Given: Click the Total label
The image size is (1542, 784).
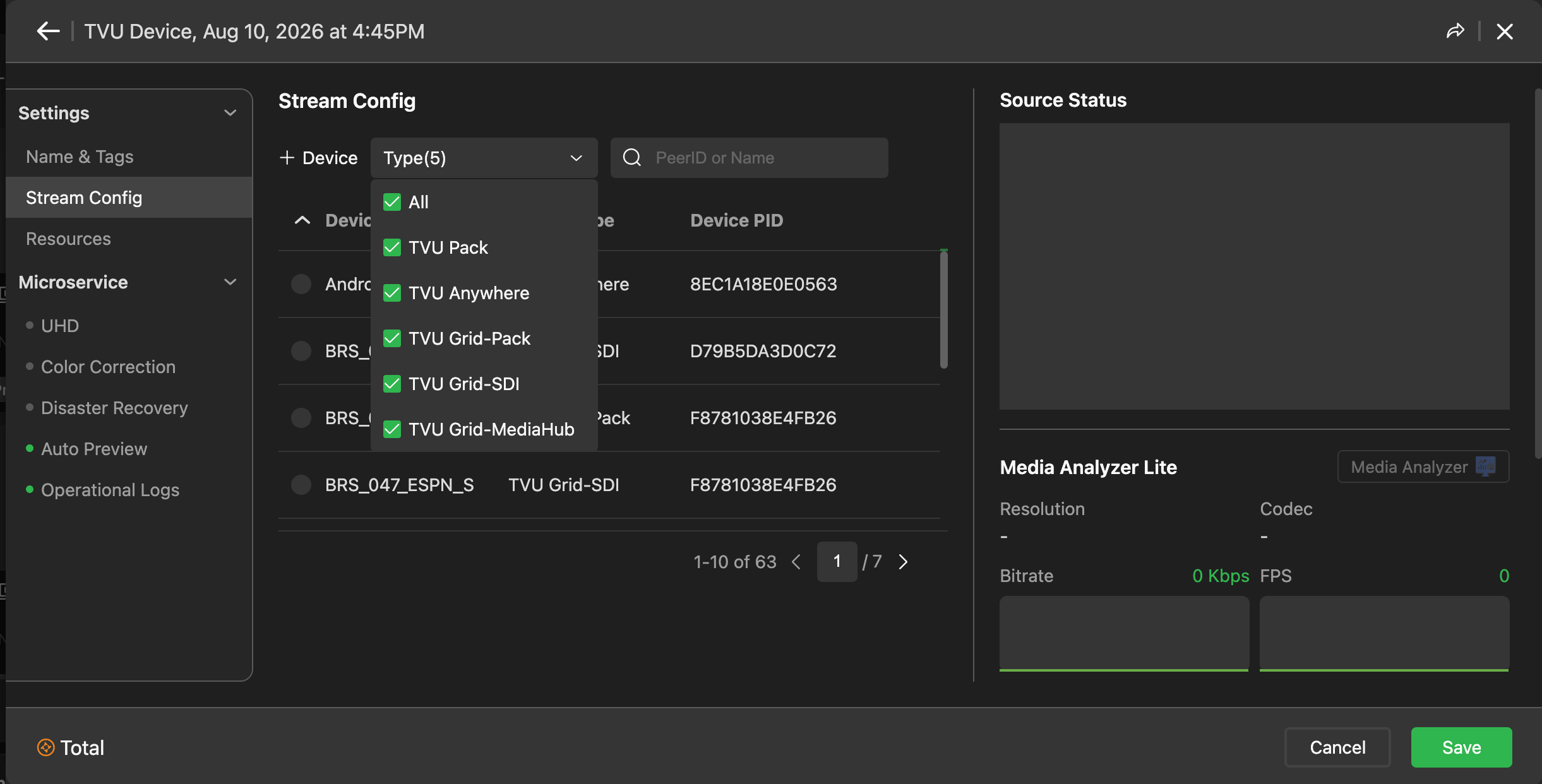Looking at the screenshot, I should [x=82, y=747].
